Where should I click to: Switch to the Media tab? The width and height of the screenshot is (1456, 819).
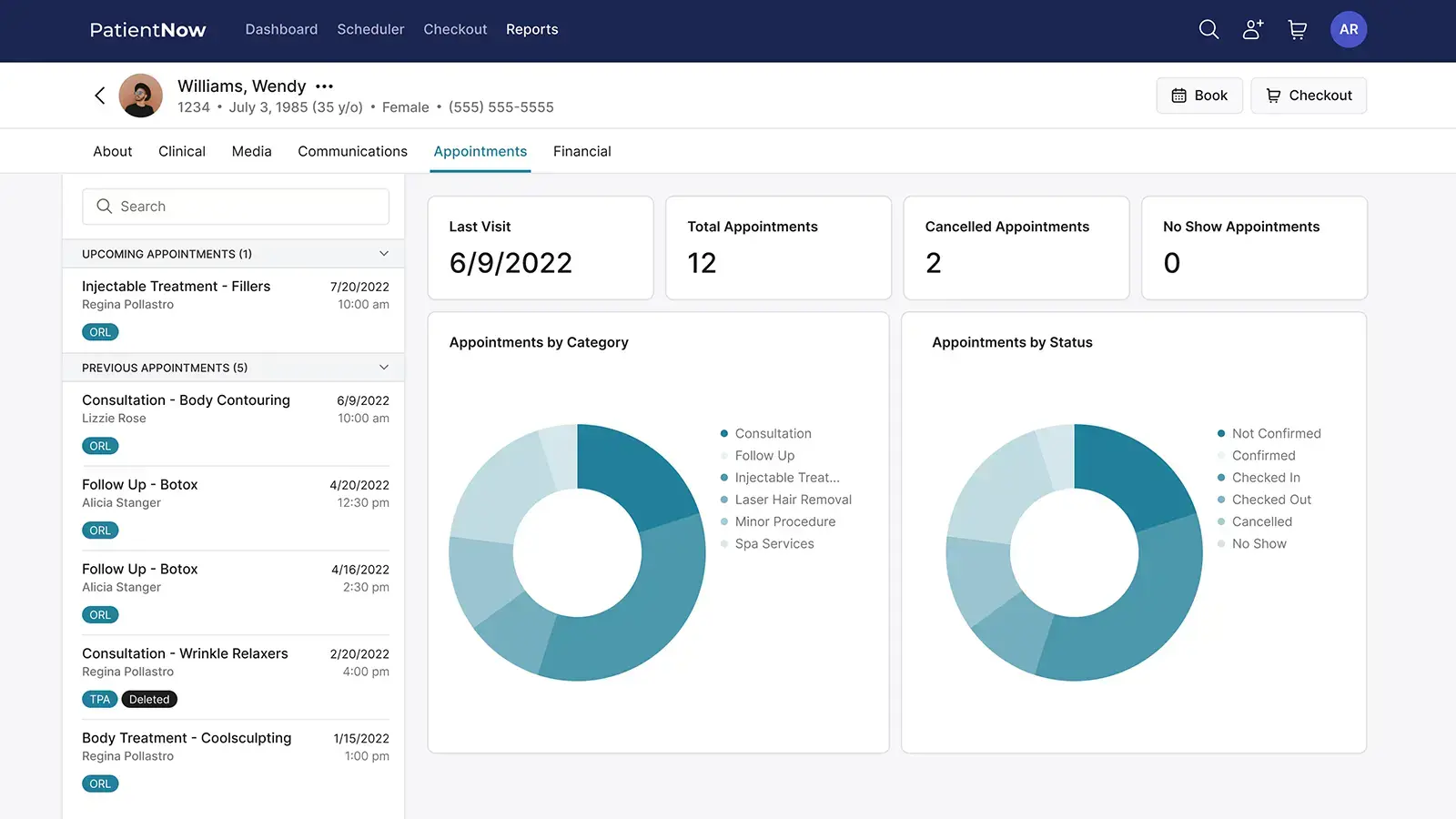(252, 151)
